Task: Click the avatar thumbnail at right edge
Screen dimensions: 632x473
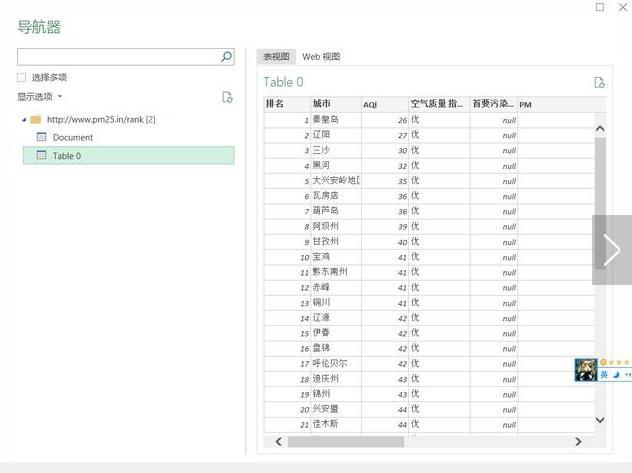Action: point(586,369)
